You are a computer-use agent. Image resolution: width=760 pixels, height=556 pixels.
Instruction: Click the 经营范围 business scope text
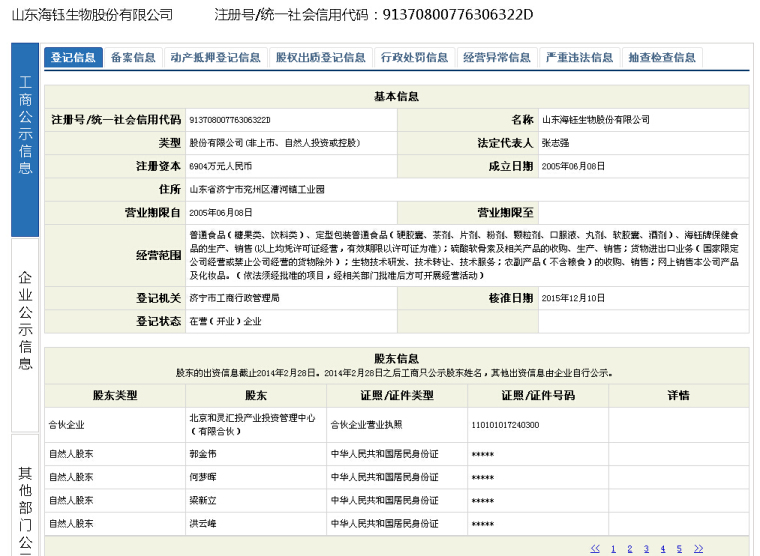(464, 255)
